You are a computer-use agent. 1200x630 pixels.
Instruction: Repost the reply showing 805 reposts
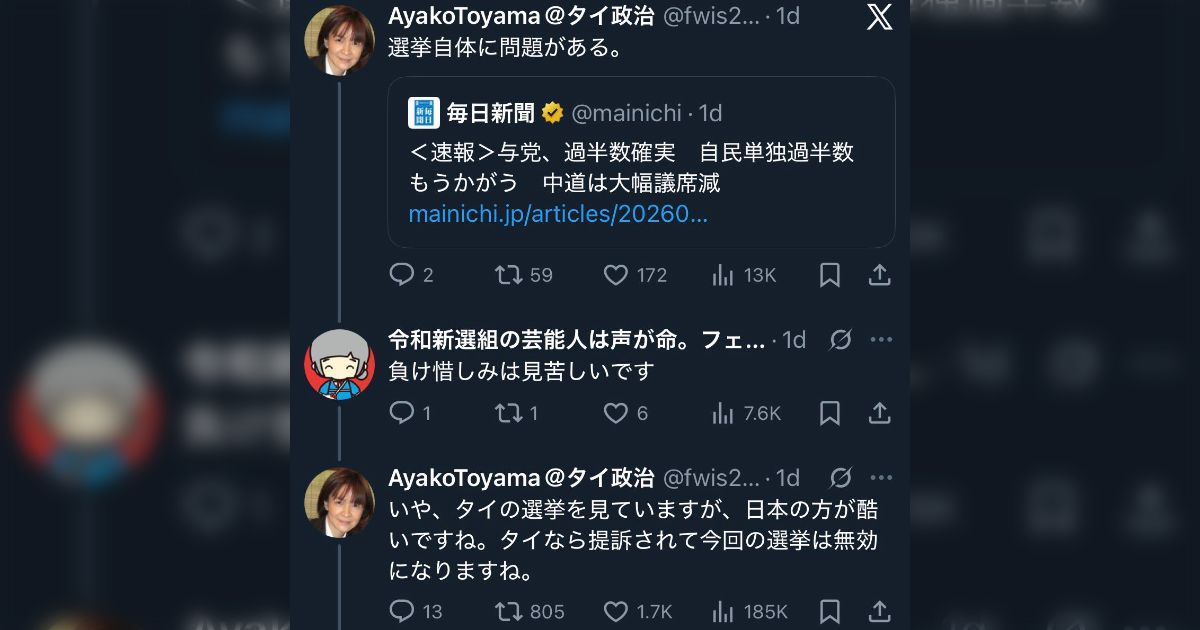(511, 611)
